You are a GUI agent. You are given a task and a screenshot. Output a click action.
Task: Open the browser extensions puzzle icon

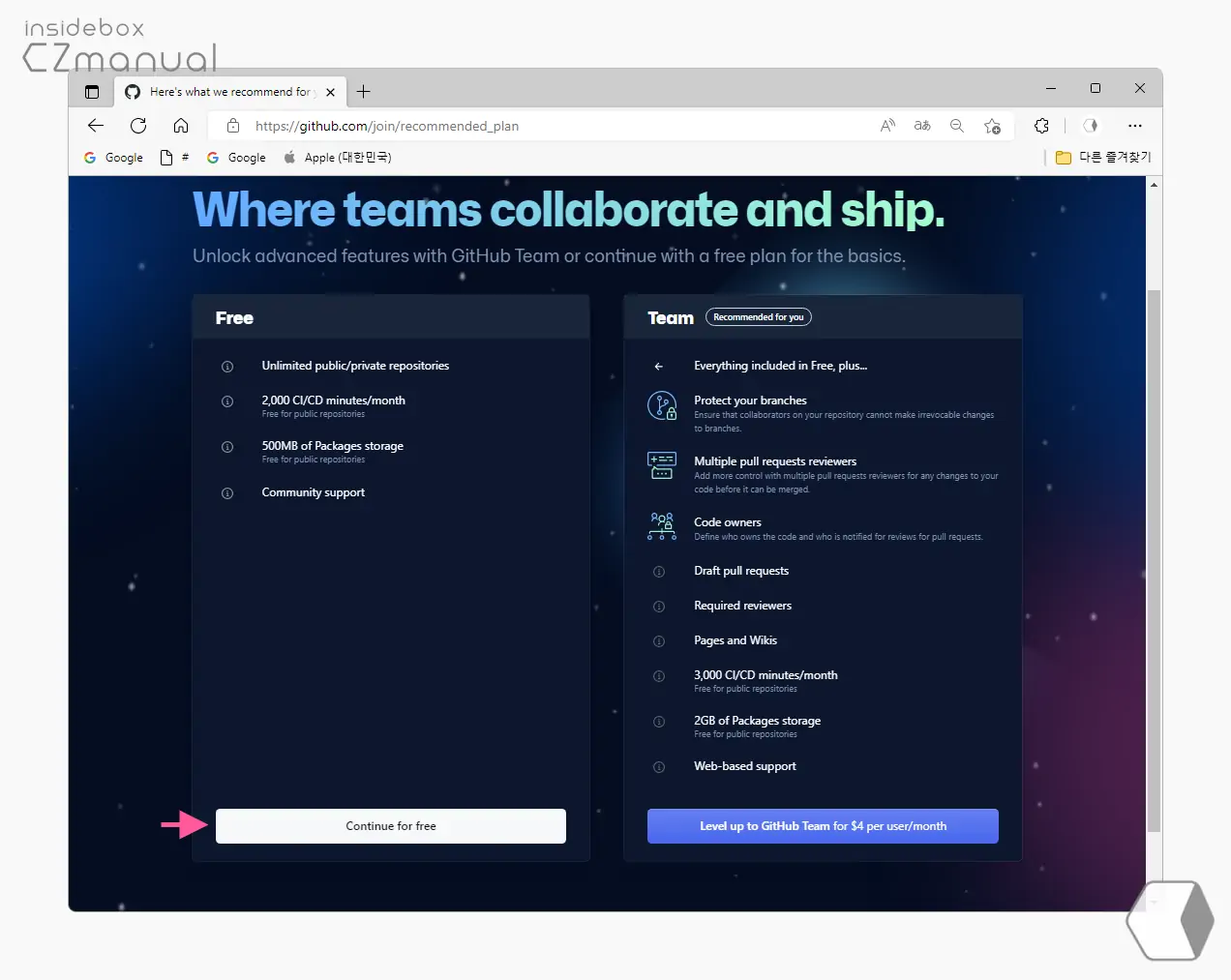tap(1041, 126)
